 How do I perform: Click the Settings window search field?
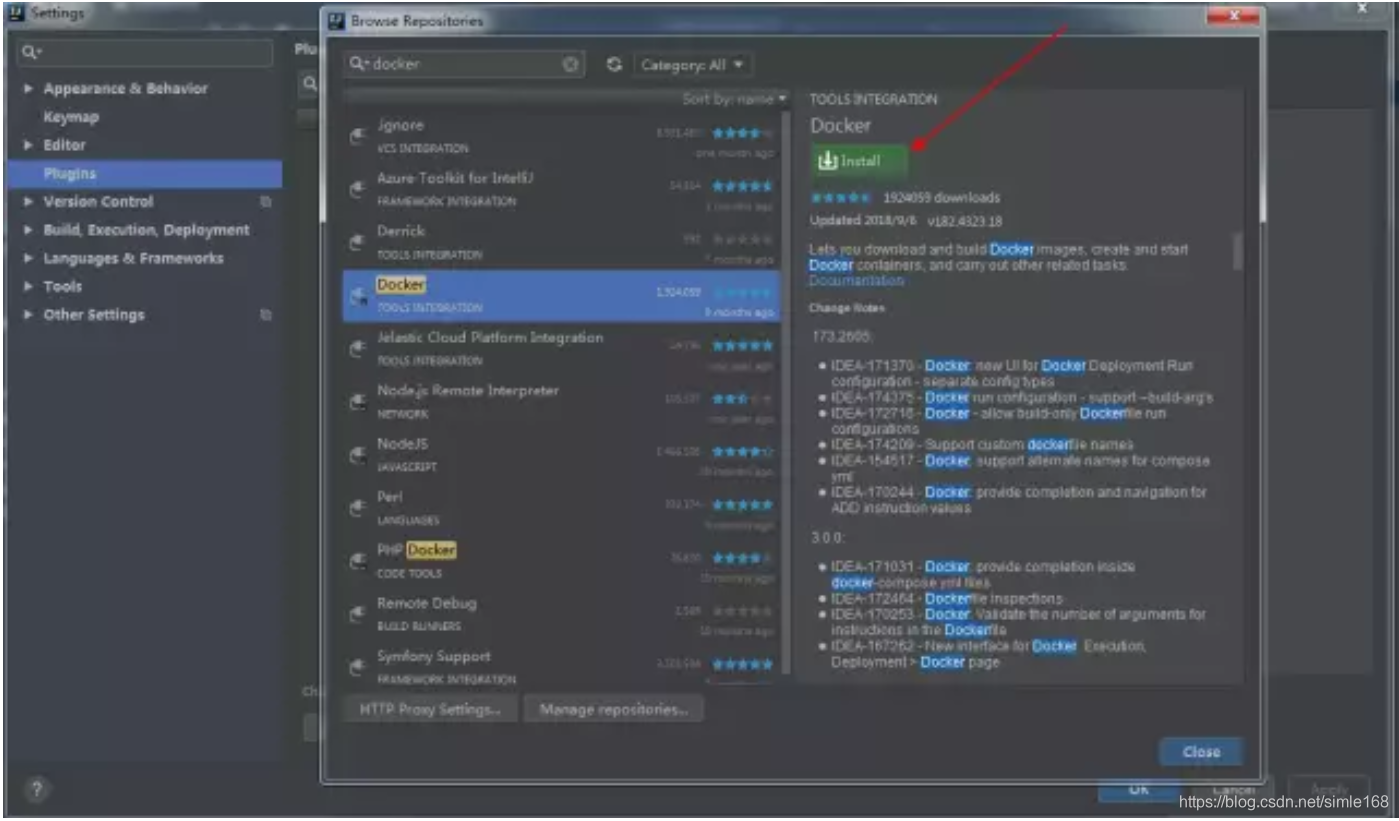(x=145, y=52)
